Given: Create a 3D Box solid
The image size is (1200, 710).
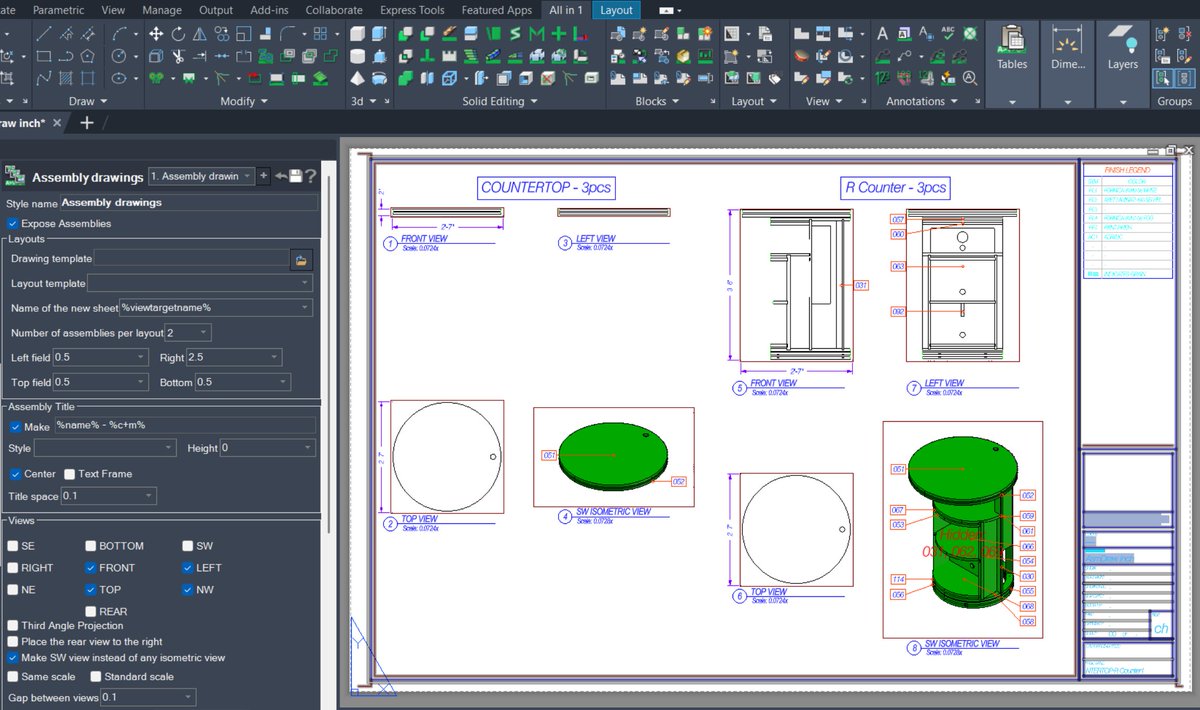Looking at the screenshot, I should point(358,33).
